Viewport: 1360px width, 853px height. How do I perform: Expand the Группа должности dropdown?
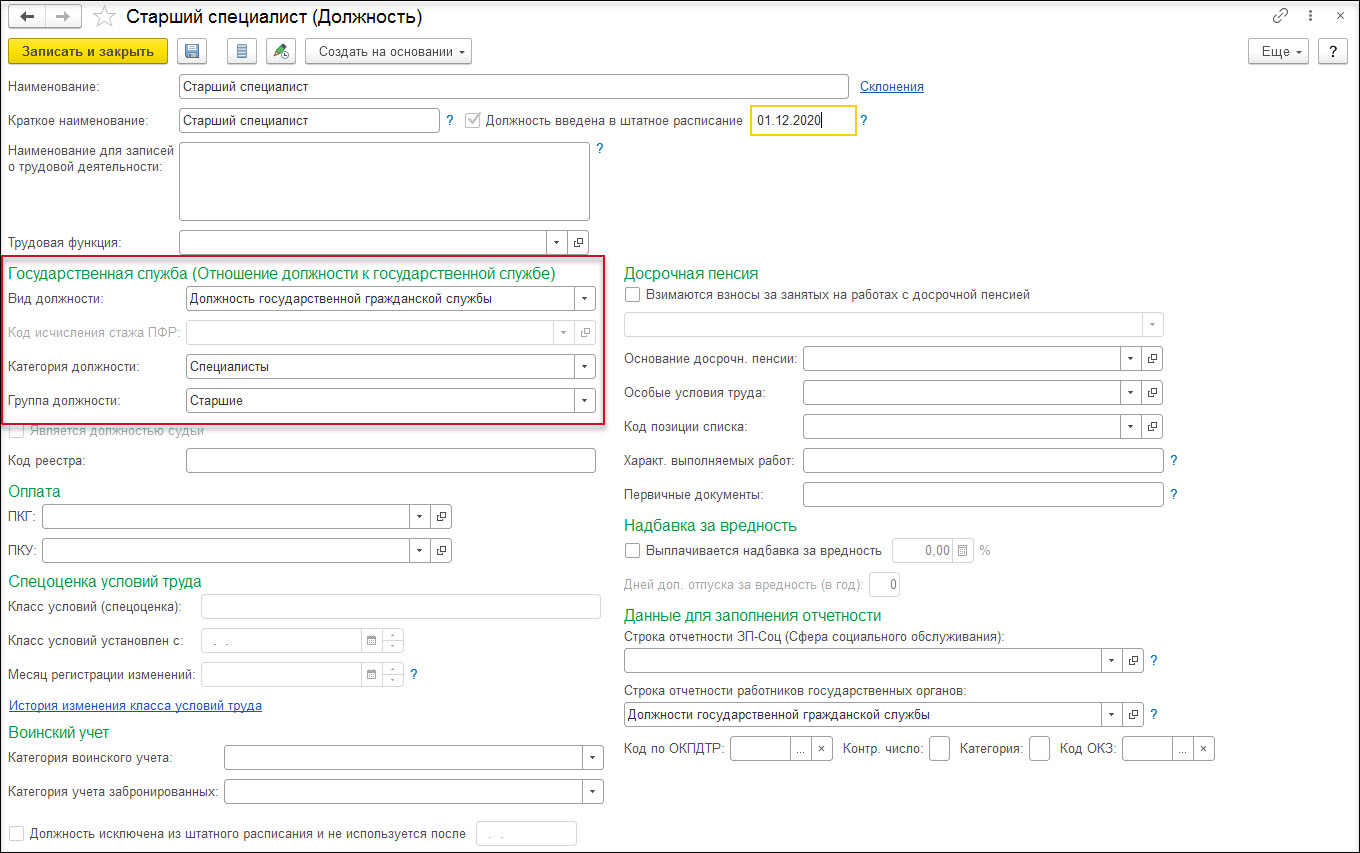(585, 400)
